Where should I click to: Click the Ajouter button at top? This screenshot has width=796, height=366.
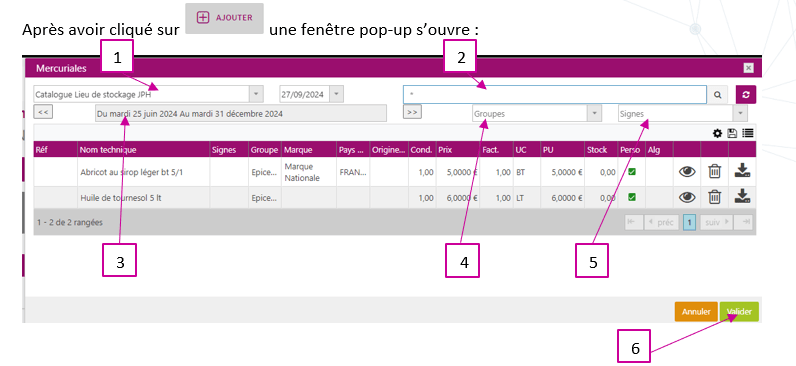224,18
